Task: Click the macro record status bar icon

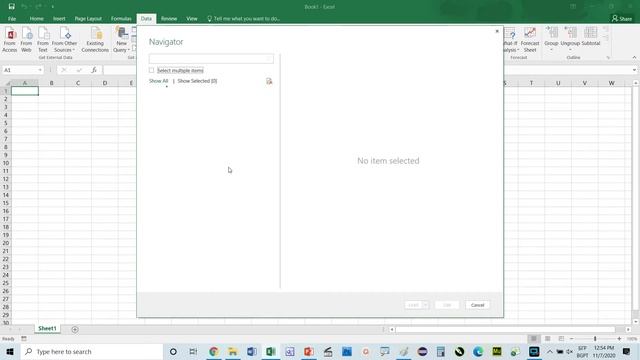Action: pyautogui.click(x=24, y=339)
